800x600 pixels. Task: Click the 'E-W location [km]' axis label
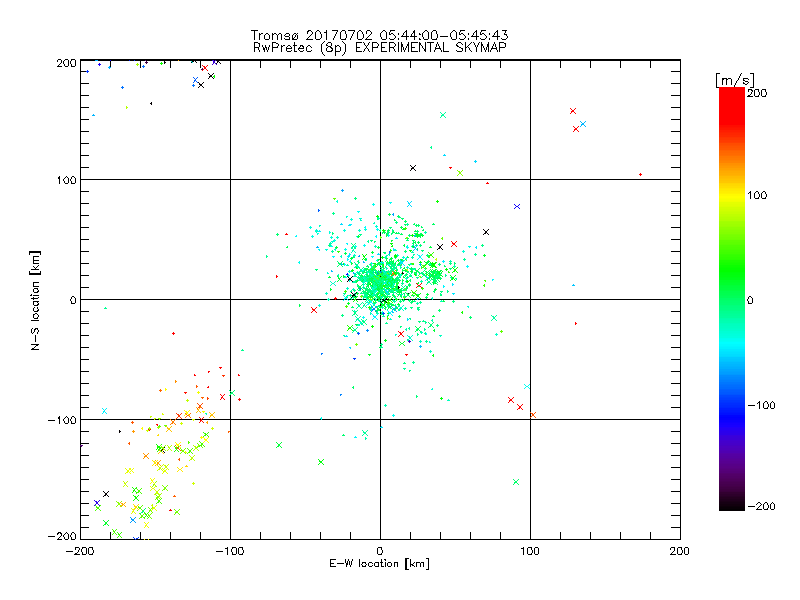click(380, 564)
